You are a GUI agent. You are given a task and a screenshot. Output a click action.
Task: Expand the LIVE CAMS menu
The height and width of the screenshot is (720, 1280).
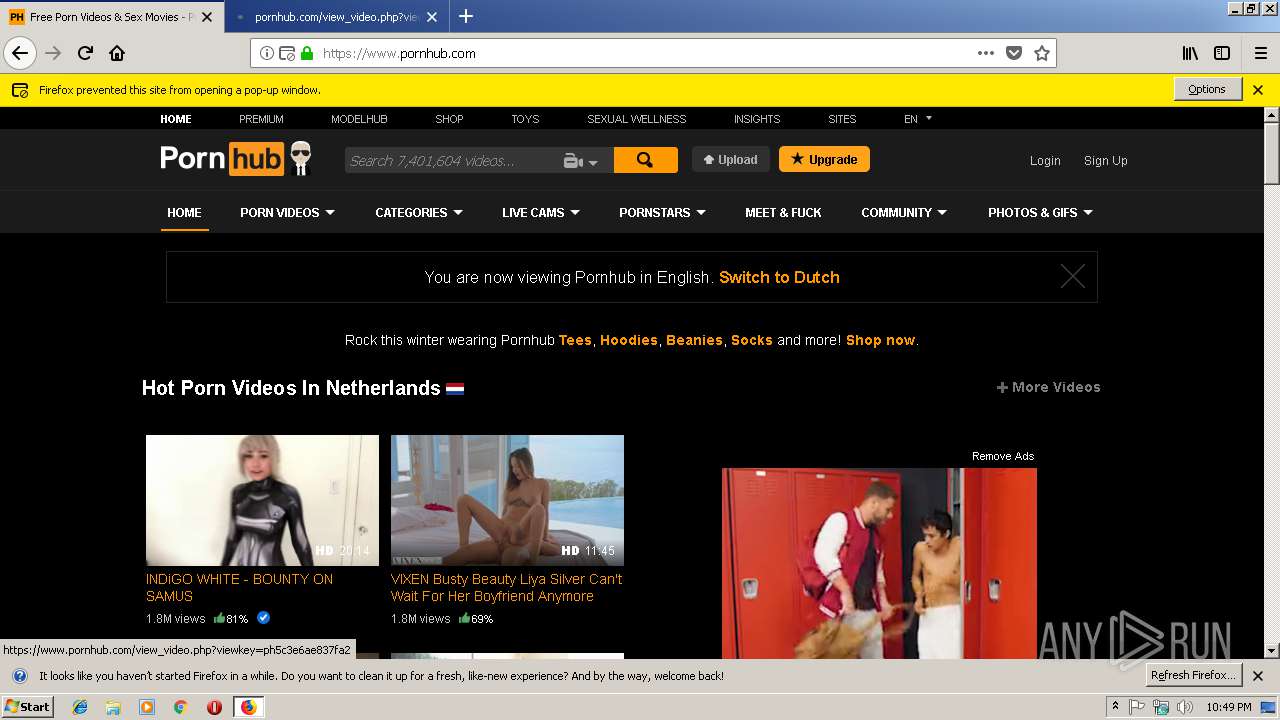[541, 212]
